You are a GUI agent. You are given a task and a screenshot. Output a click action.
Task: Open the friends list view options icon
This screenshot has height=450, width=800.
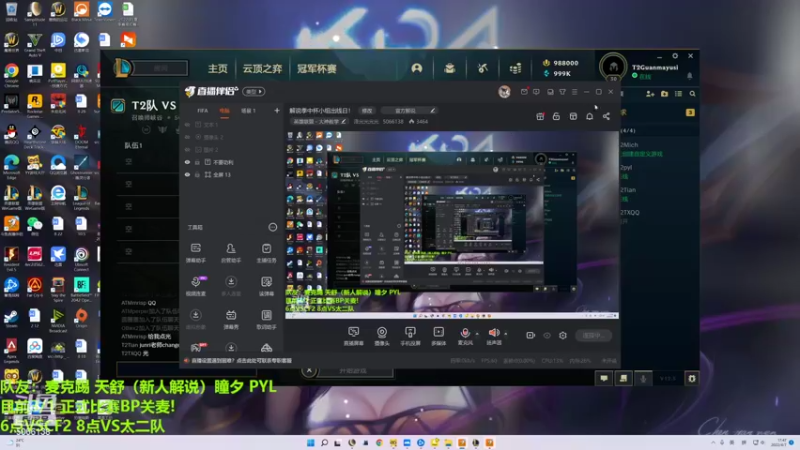click(x=678, y=94)
